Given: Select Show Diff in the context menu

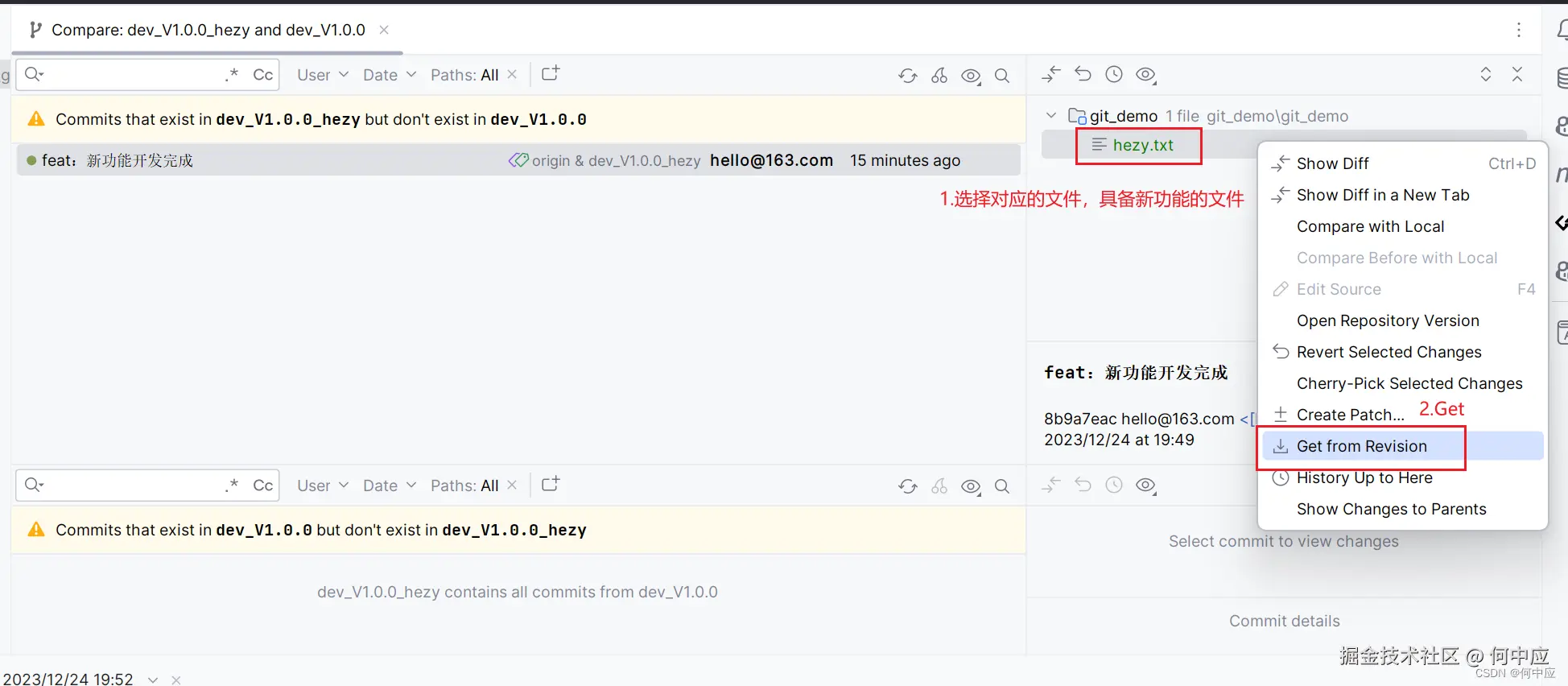Looking at the screenshot, I should point(1403,163).
